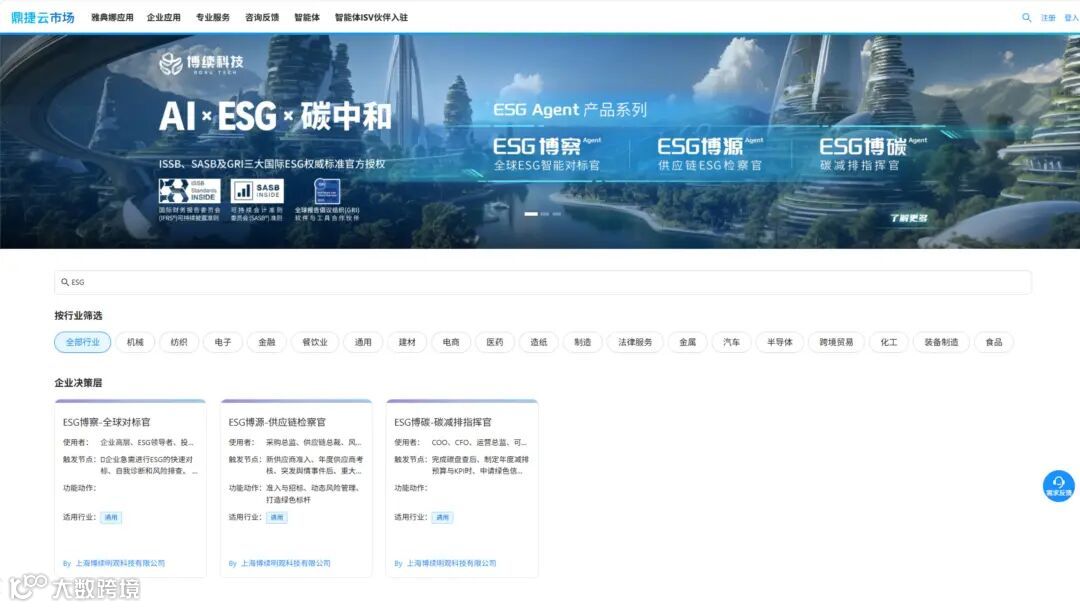The height and width of the screenshot is (608, 1080).
Task: Click the SASB Inside badge
Action: click(257, 191)
